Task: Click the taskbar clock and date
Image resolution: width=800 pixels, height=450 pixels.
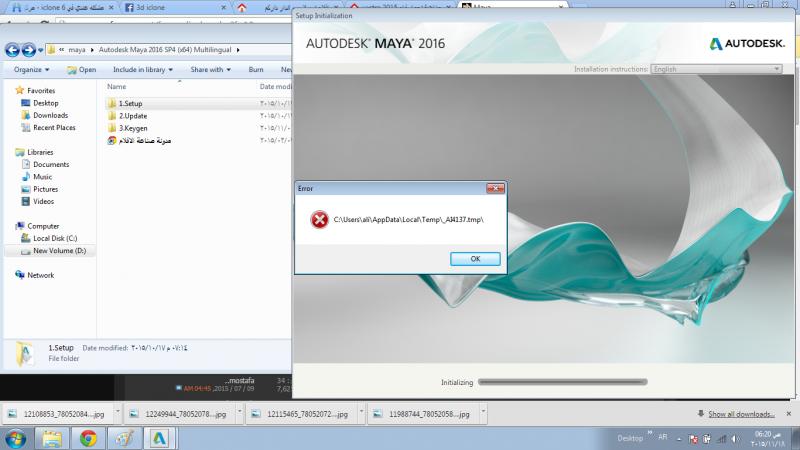Action: click(x=768, y=439)
